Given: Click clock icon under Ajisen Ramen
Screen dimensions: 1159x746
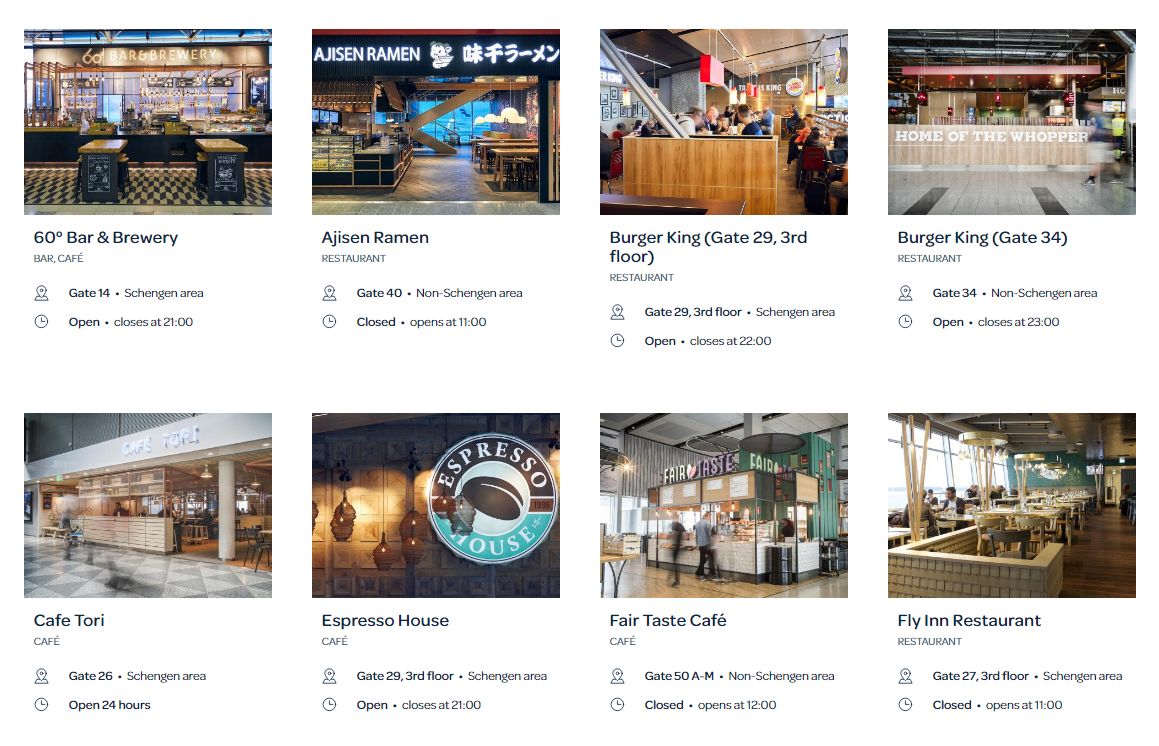Looking at the screenshot, I should (330, 322).
